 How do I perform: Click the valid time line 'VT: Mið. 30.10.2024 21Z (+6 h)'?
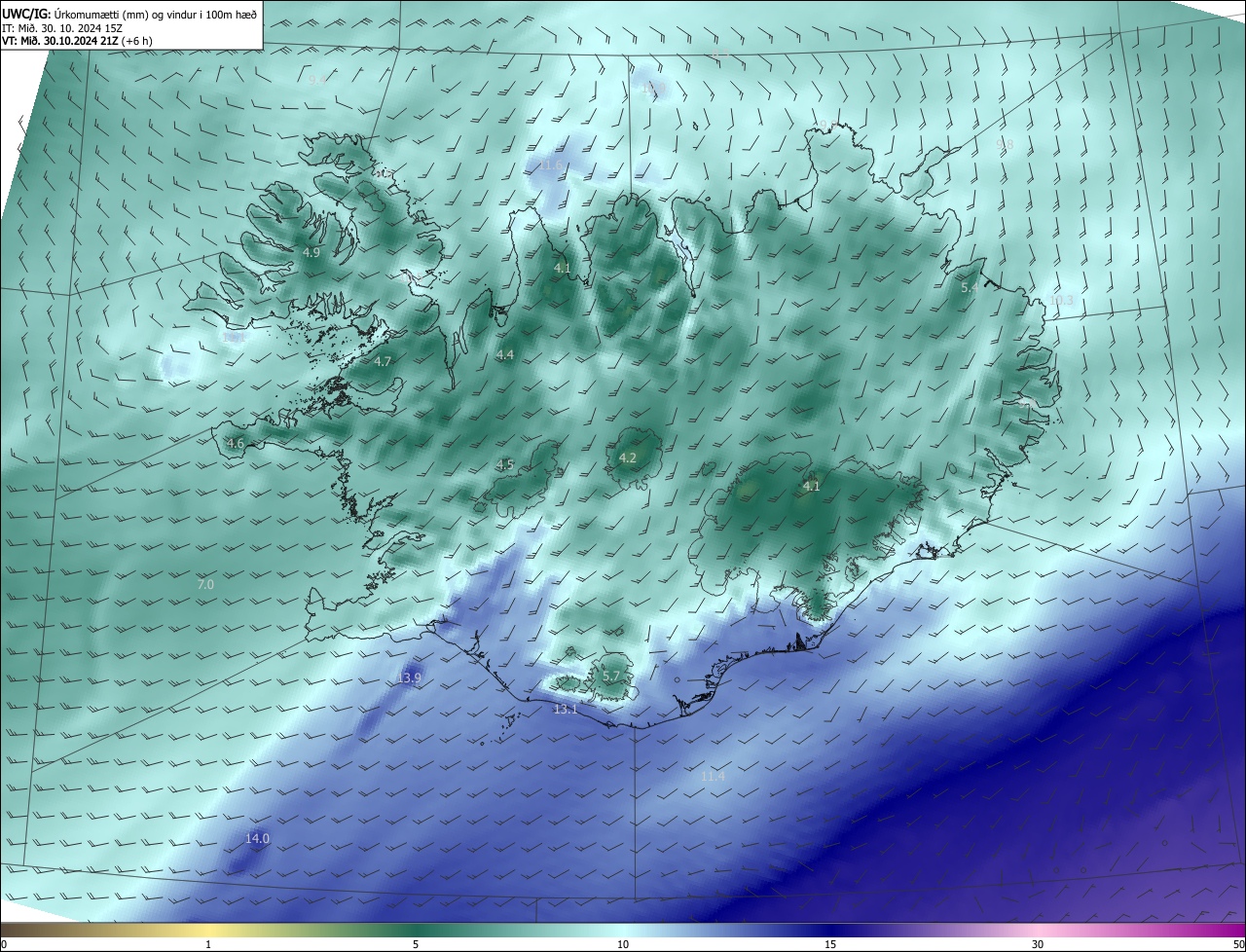(77, 41)
